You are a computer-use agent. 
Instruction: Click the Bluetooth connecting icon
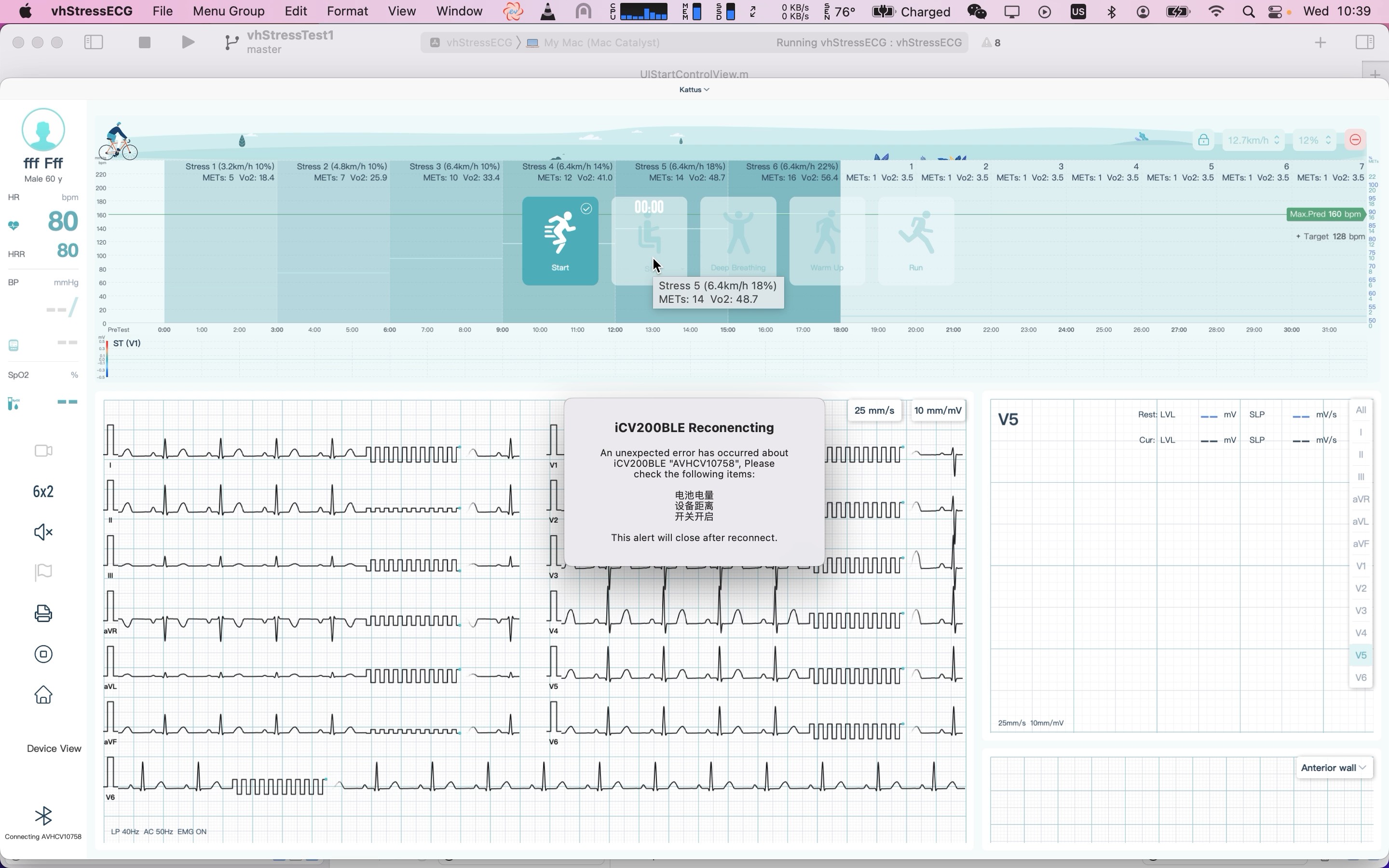click(x=43, y=816)
